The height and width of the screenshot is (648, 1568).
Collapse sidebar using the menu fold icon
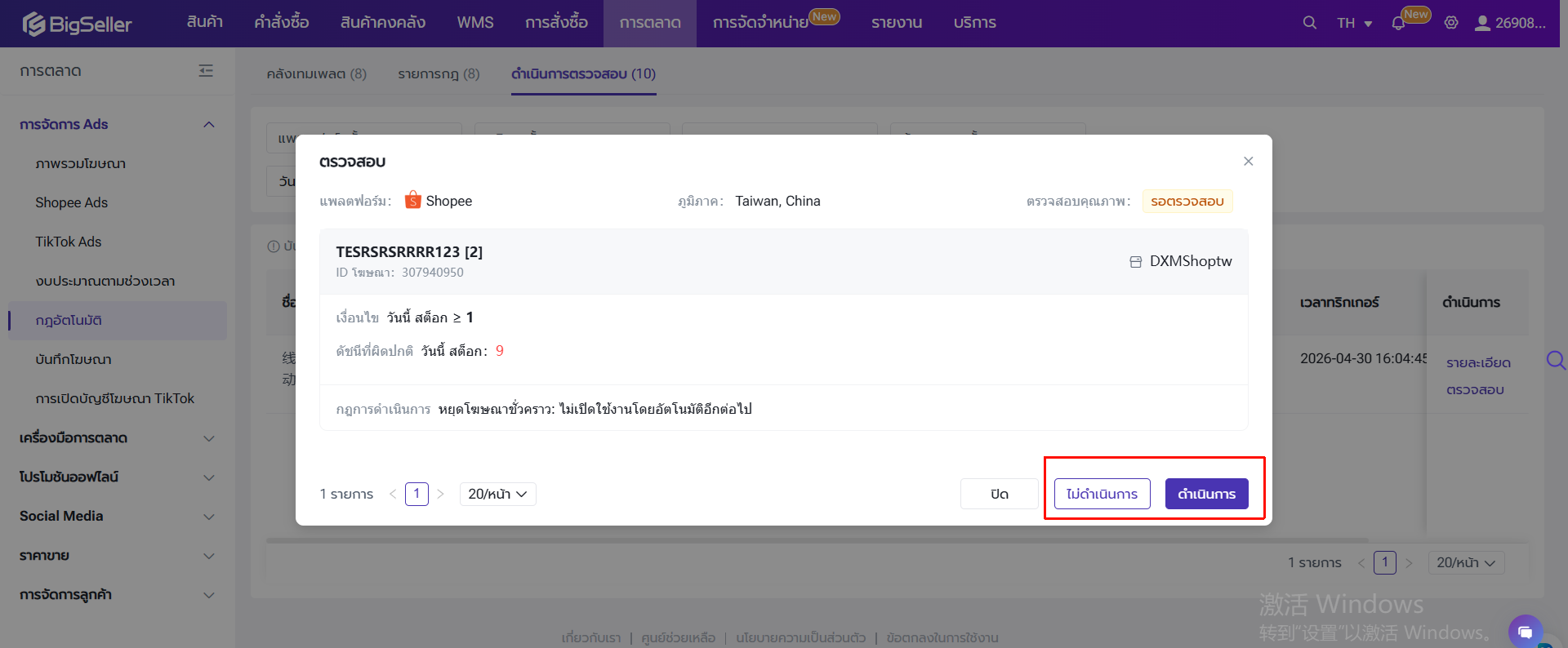(x=206, y=71)
